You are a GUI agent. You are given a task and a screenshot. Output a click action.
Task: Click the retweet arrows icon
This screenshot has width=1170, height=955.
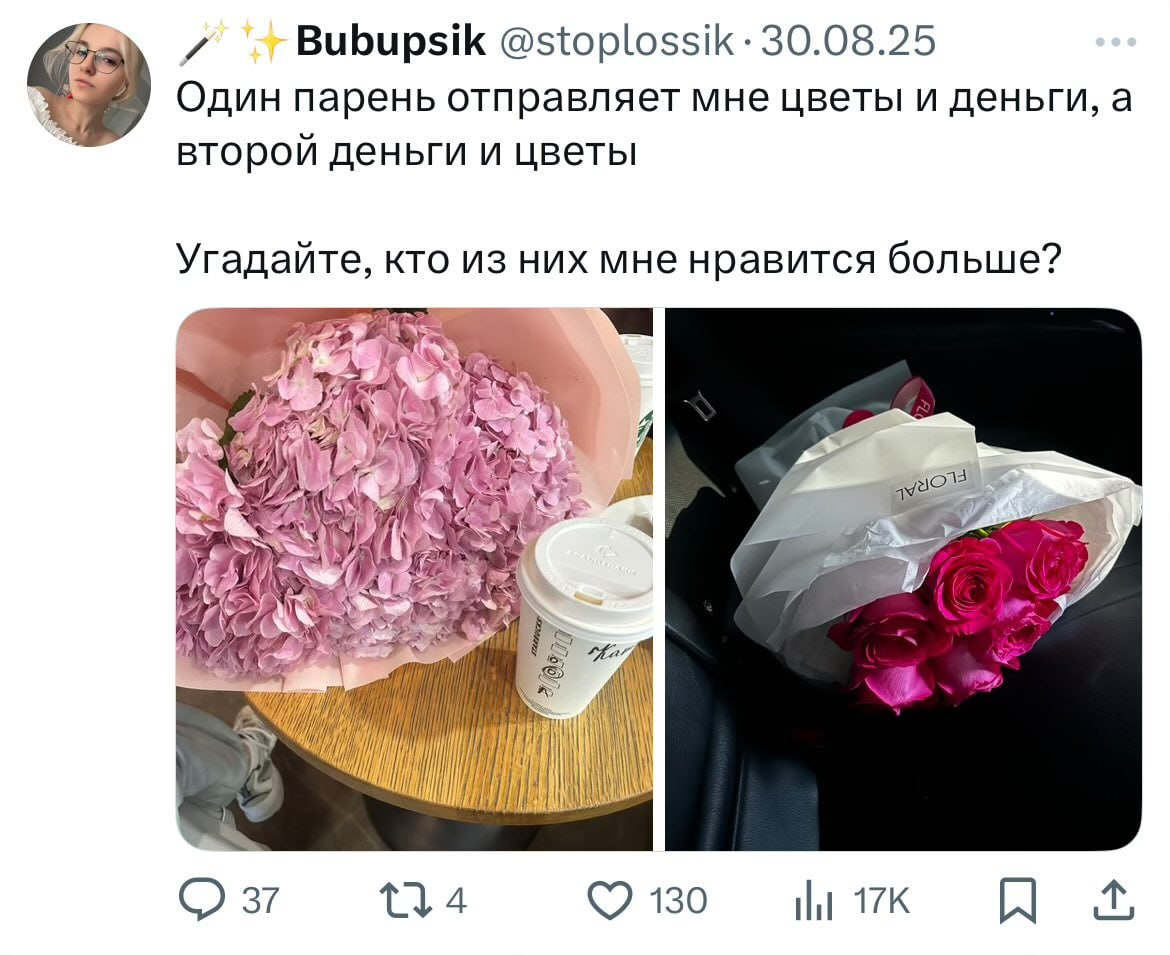(406, 900)
